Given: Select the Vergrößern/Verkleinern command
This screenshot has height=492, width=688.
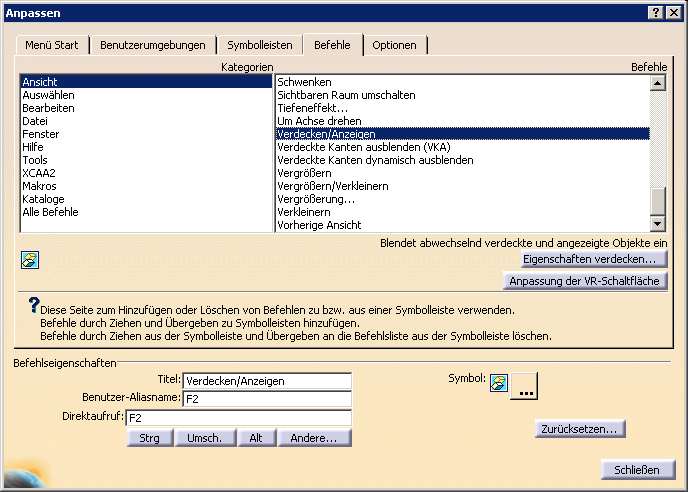Looking at the screenshot, I should pos(462,186).
